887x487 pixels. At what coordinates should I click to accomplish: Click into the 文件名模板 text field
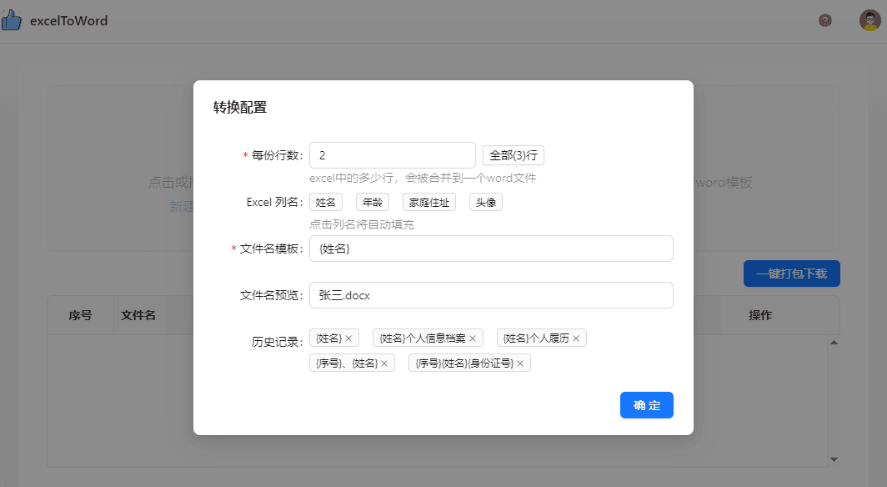pos(491,248)
